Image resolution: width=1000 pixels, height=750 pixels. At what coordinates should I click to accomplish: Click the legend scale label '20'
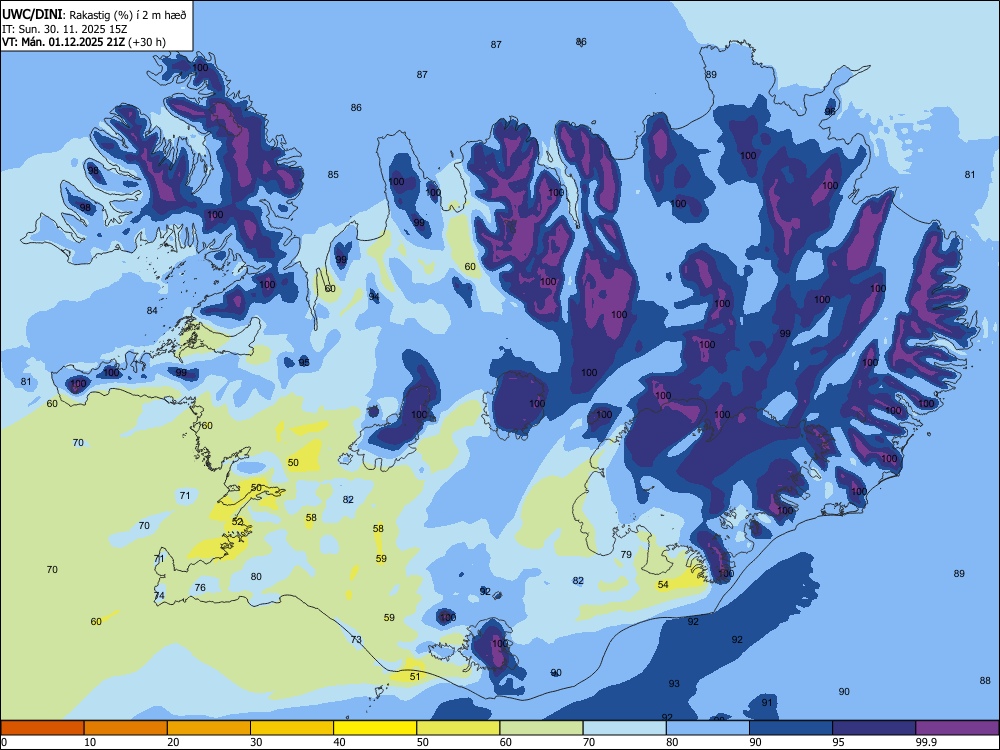pos(173,742)
